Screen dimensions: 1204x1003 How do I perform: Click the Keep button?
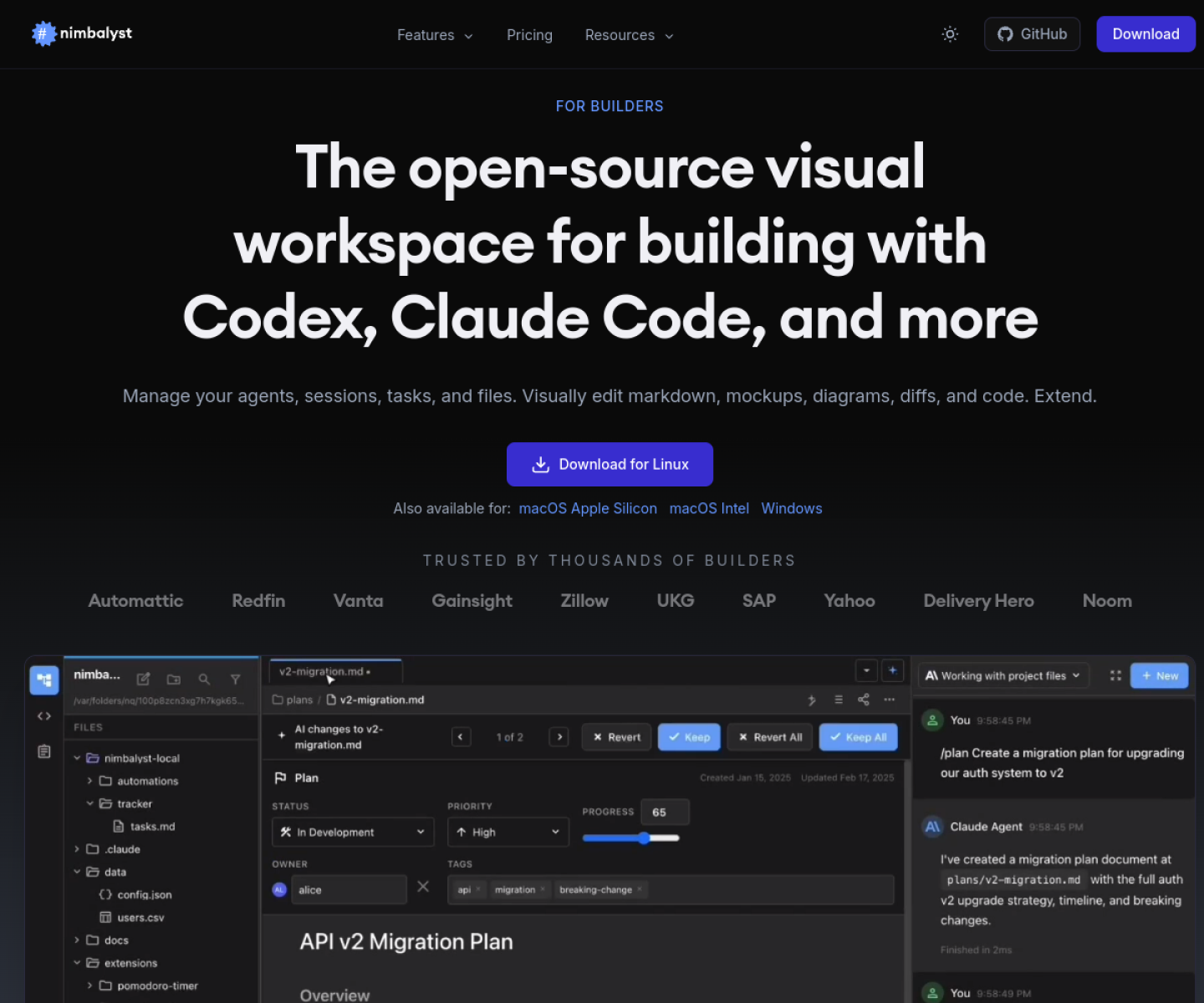click(689, 737)
